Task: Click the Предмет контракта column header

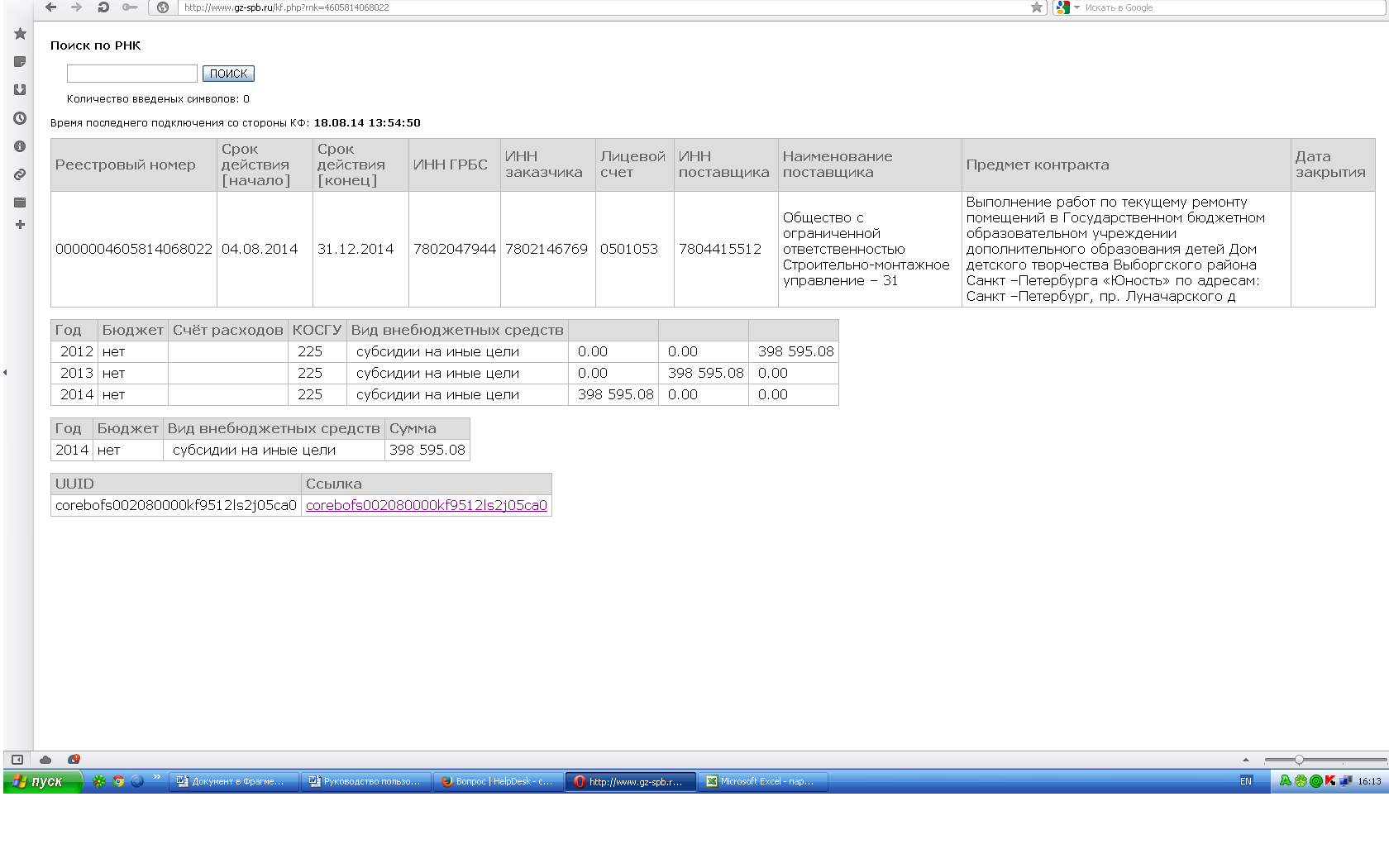Action: pos(1126,165)
